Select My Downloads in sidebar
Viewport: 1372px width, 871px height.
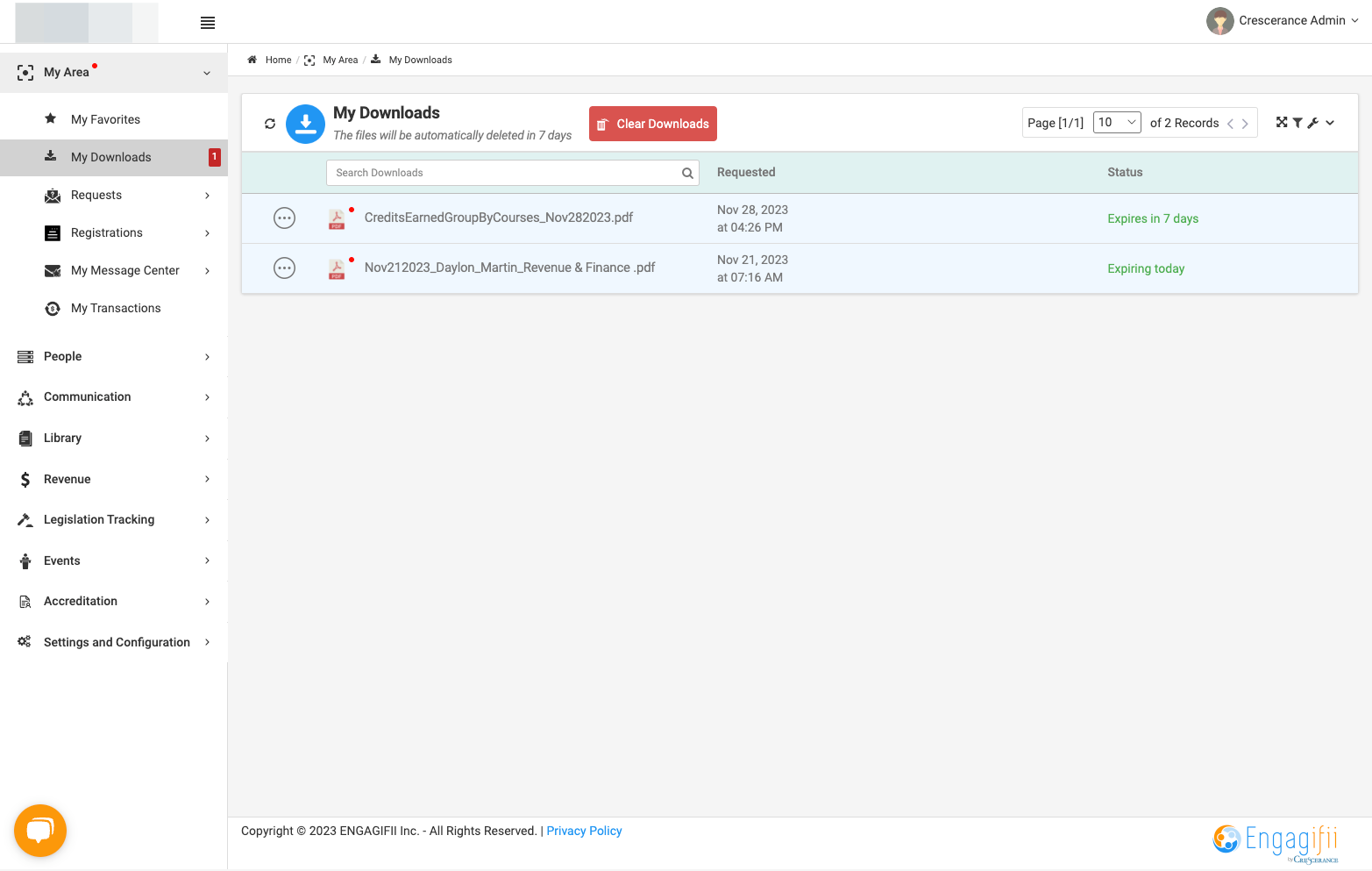(114, 157)
